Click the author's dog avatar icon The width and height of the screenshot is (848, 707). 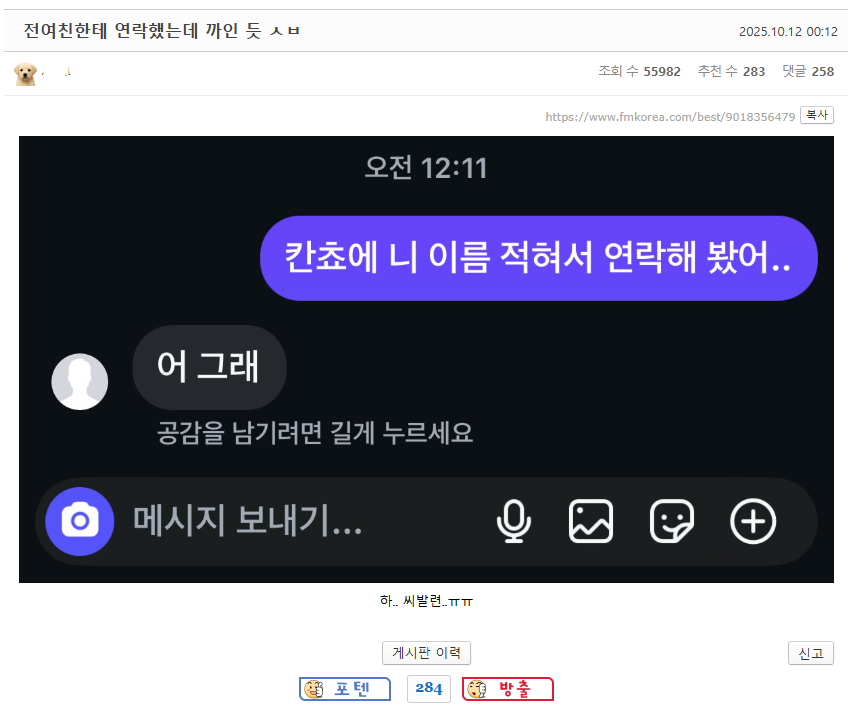point(25,73)
